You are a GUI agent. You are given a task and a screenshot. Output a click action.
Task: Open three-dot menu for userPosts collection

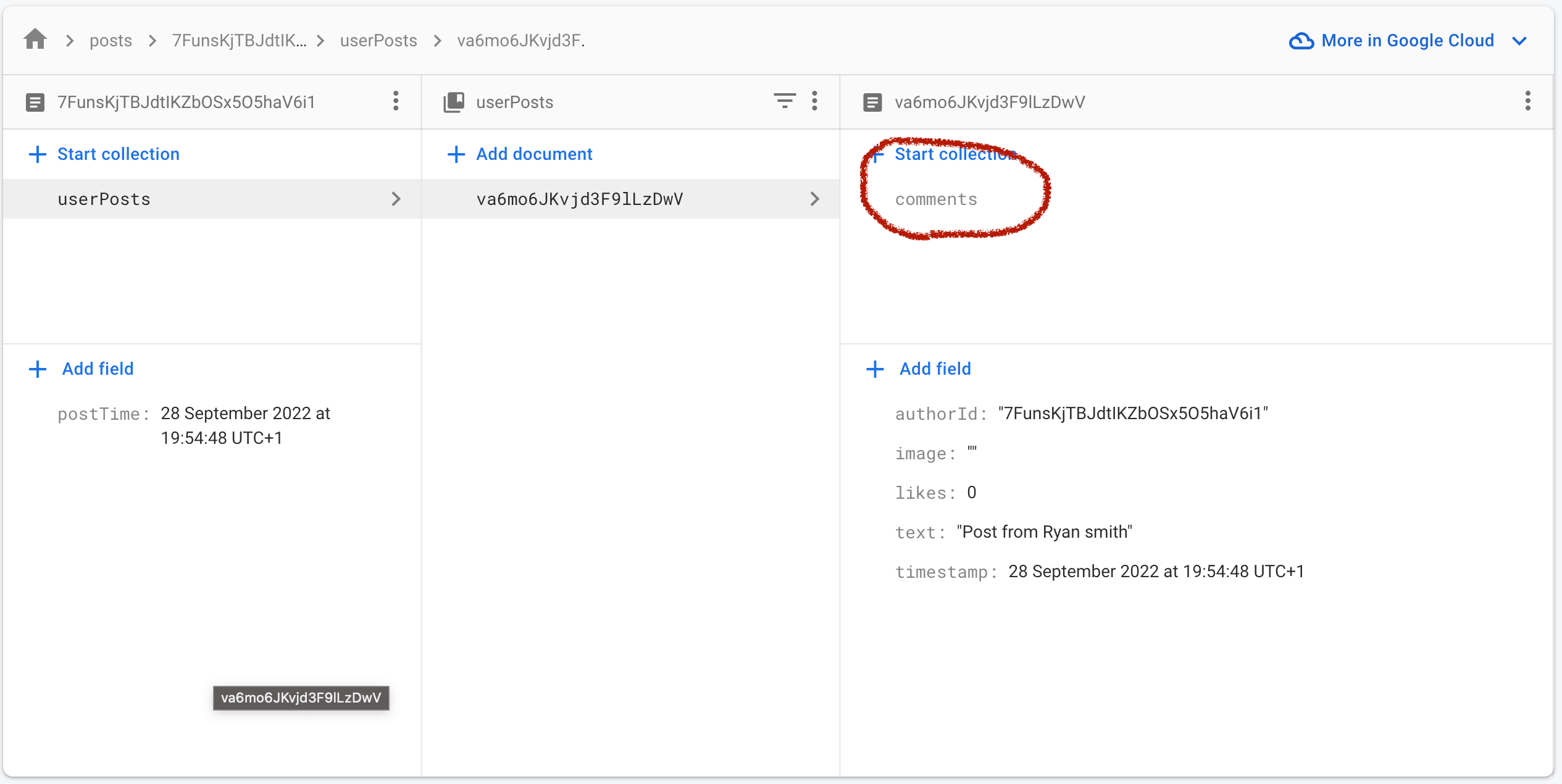point(815,101)
